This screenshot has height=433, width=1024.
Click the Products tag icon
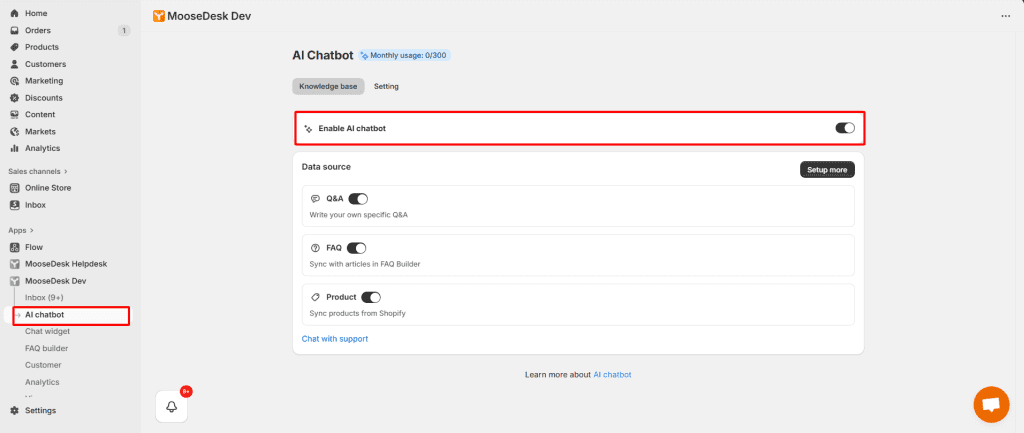pos(14,47)
